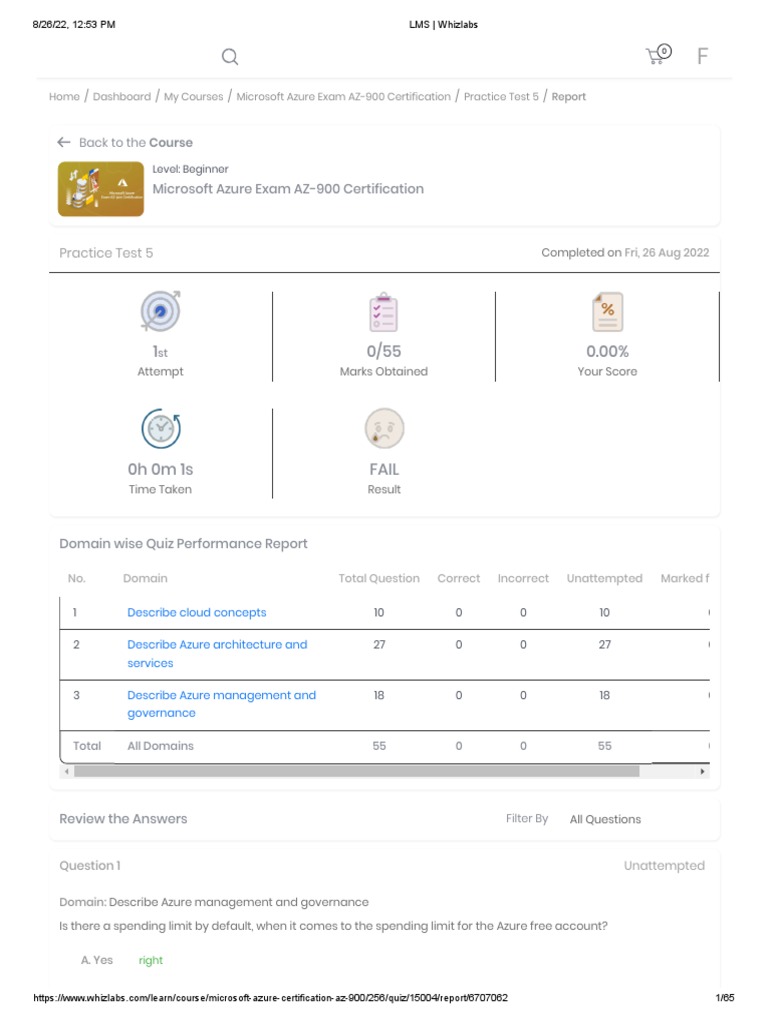Viewport: 768px width, 1024px height.
Task: Click the attempt target icon
Action: (x=160, y=312)
